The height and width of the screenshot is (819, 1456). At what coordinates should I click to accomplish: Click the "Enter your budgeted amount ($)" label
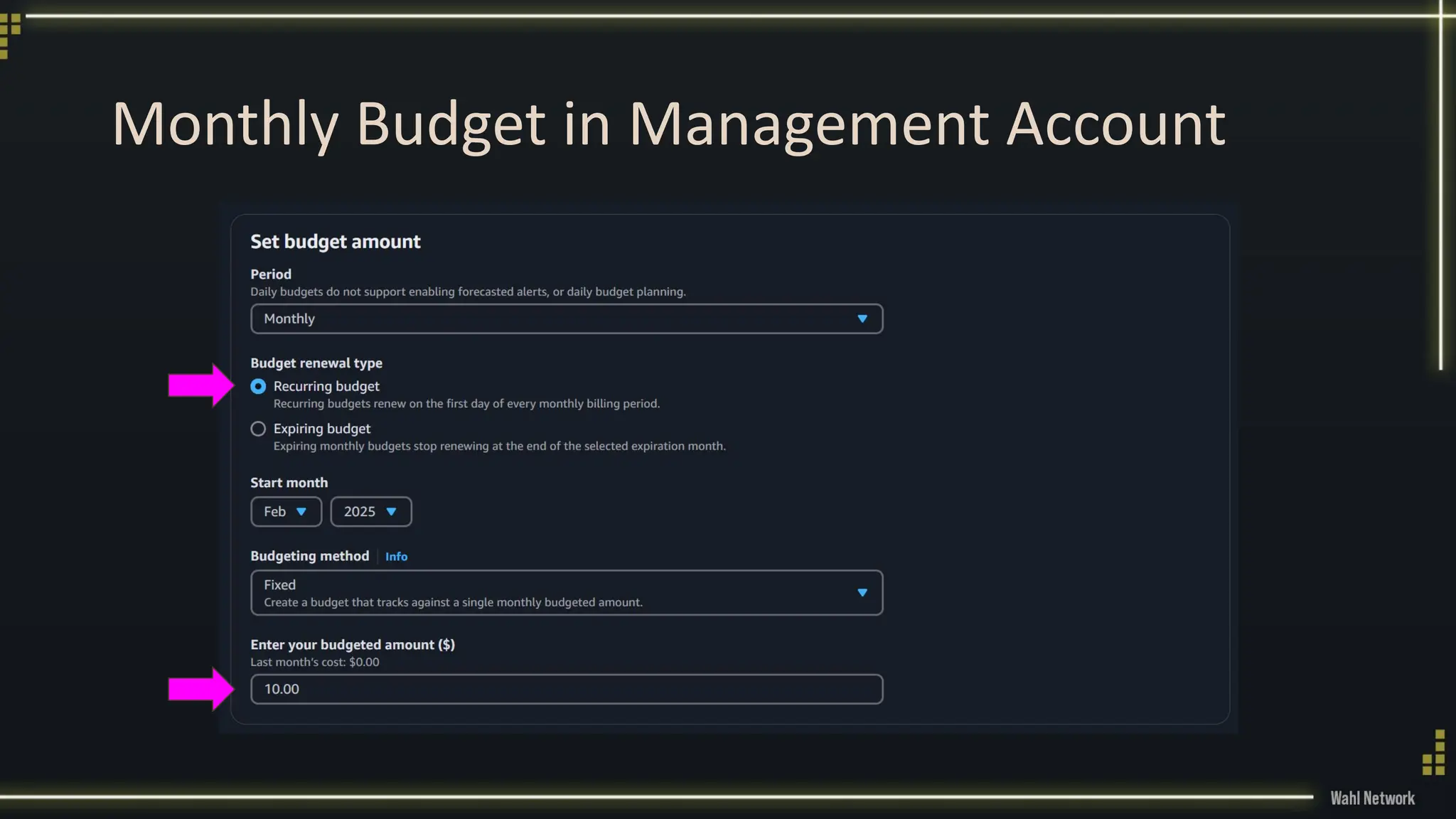tap(353, 645)
